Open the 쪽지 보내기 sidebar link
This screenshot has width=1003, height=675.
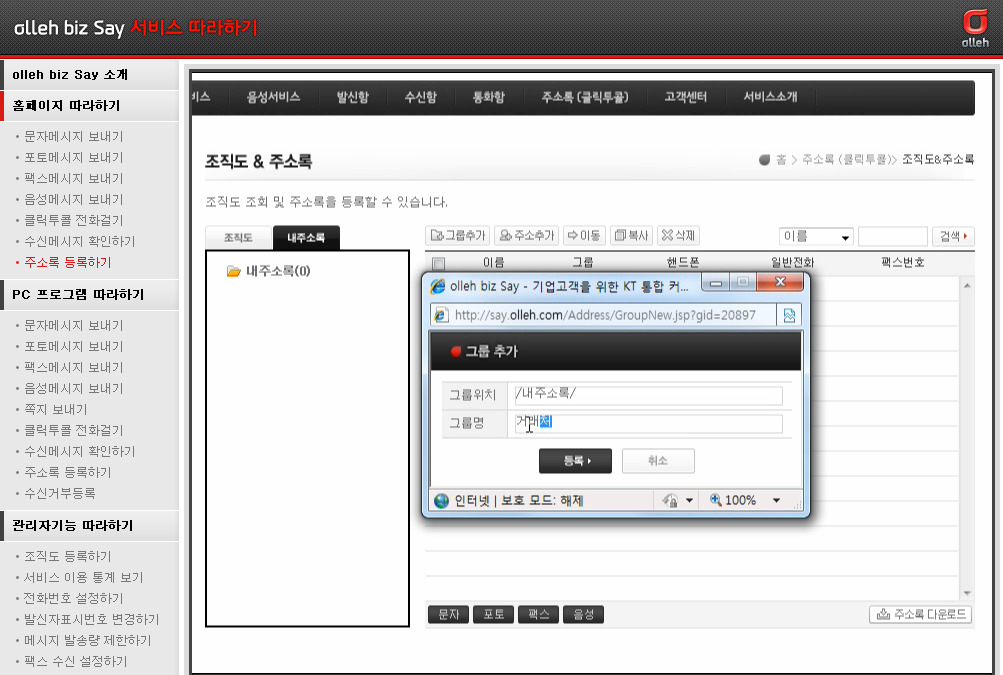tap(56, 409)
